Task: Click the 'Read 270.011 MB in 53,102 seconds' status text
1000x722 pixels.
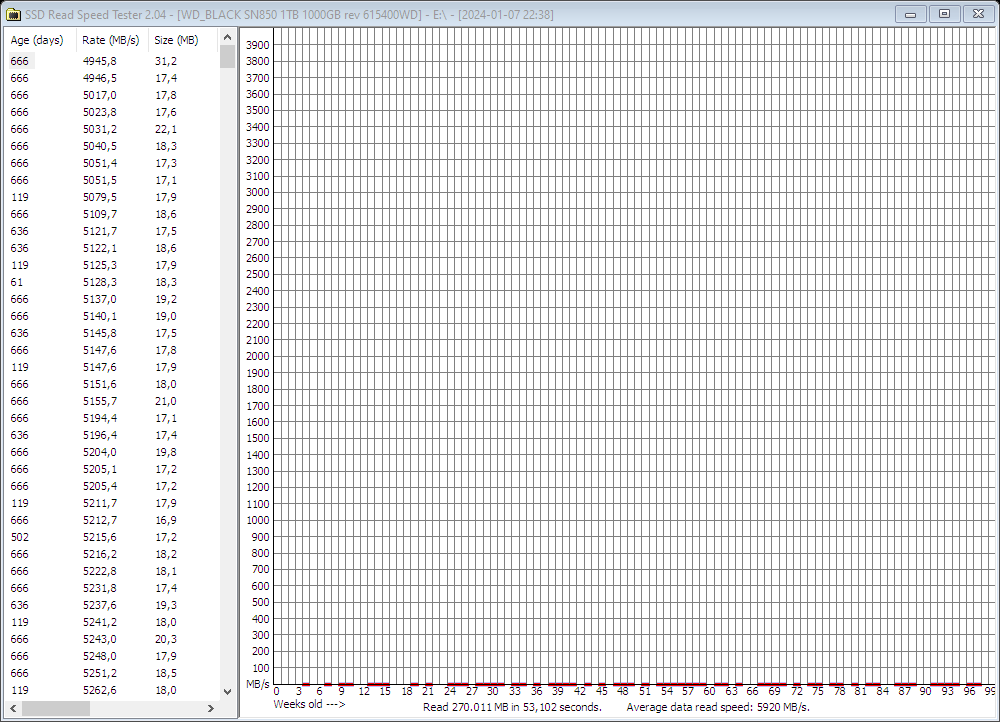Action: (514, 706)
